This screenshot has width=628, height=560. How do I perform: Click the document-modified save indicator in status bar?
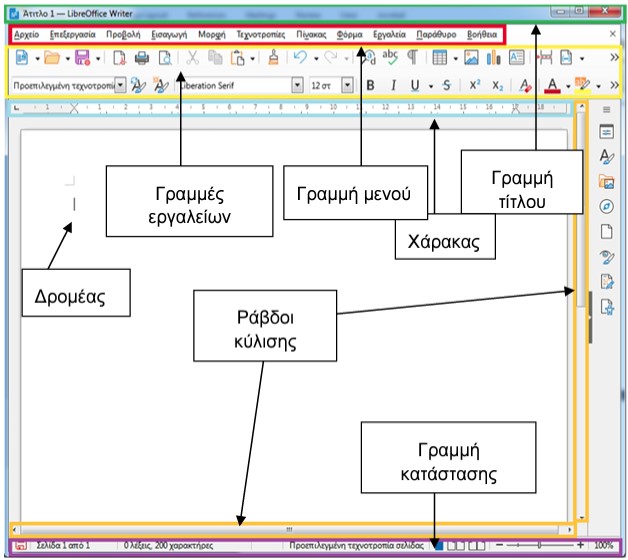click(x=21, y=546)
